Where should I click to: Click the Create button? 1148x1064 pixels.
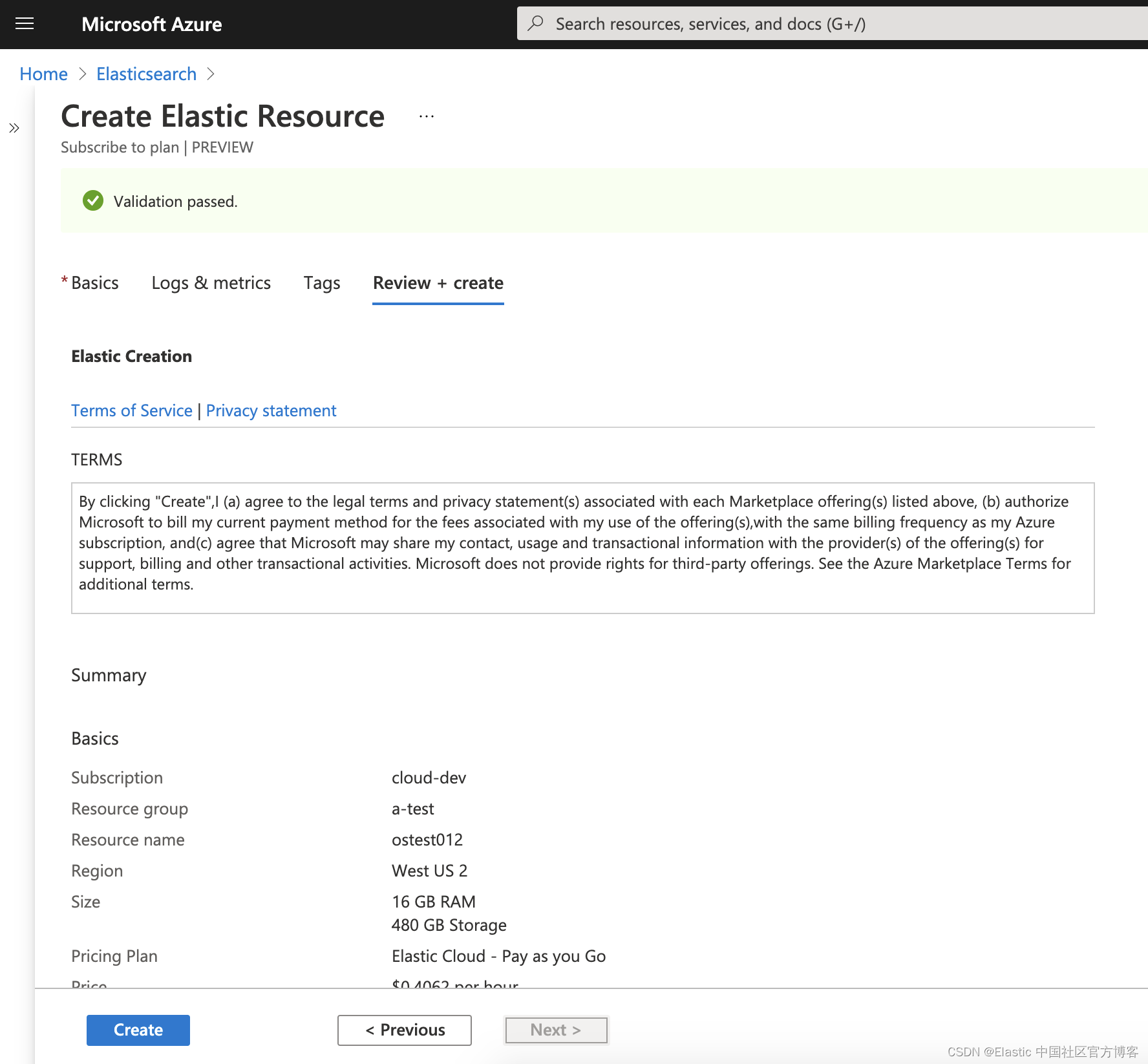pyautogui.click(x=138, y=1030)
